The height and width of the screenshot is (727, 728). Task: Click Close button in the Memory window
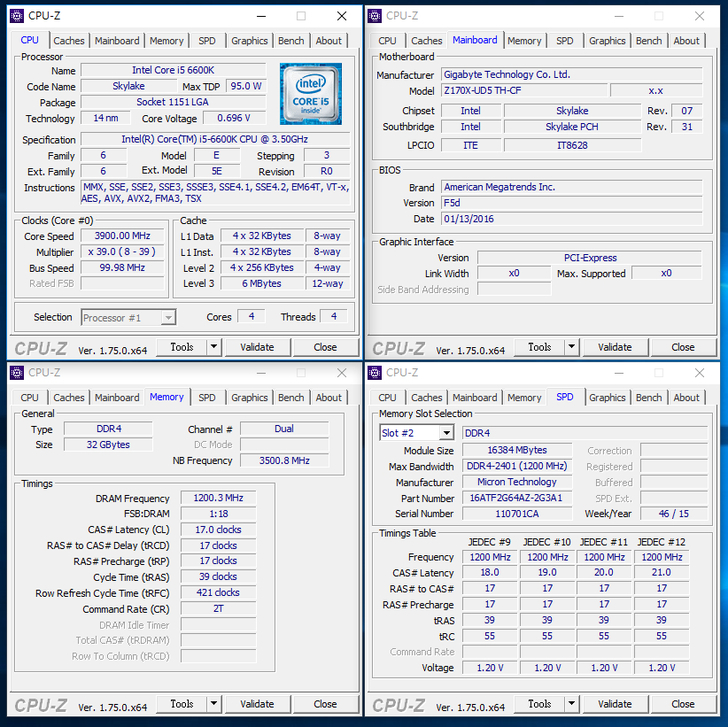pos(325,704)
